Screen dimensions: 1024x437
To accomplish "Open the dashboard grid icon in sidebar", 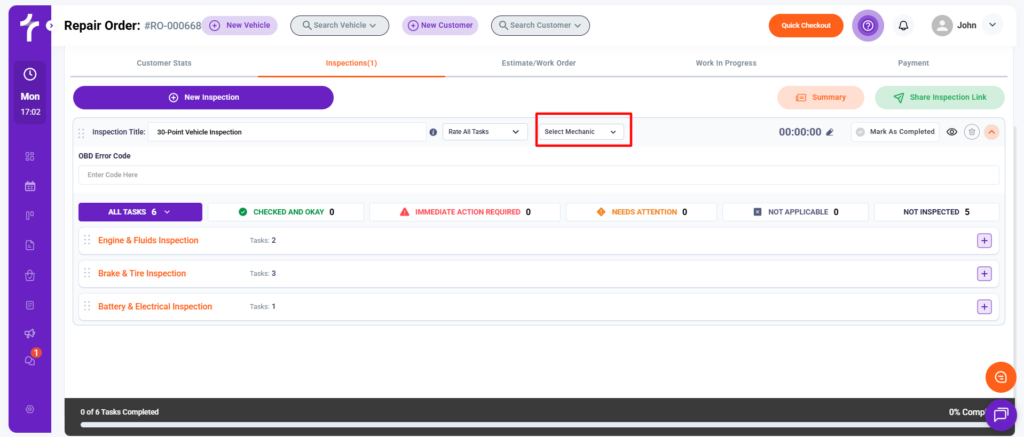I will (x=29, y=156).
